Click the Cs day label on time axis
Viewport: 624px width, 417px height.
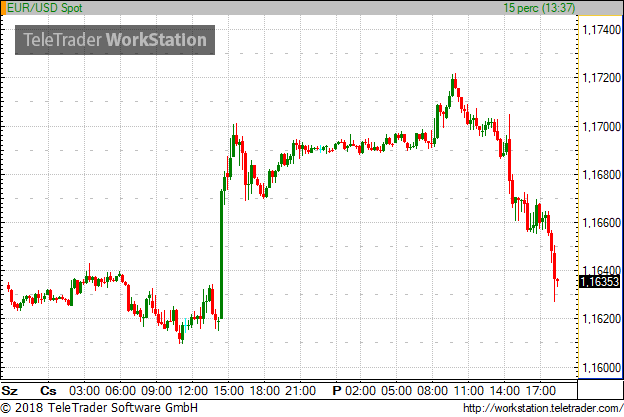48,391
